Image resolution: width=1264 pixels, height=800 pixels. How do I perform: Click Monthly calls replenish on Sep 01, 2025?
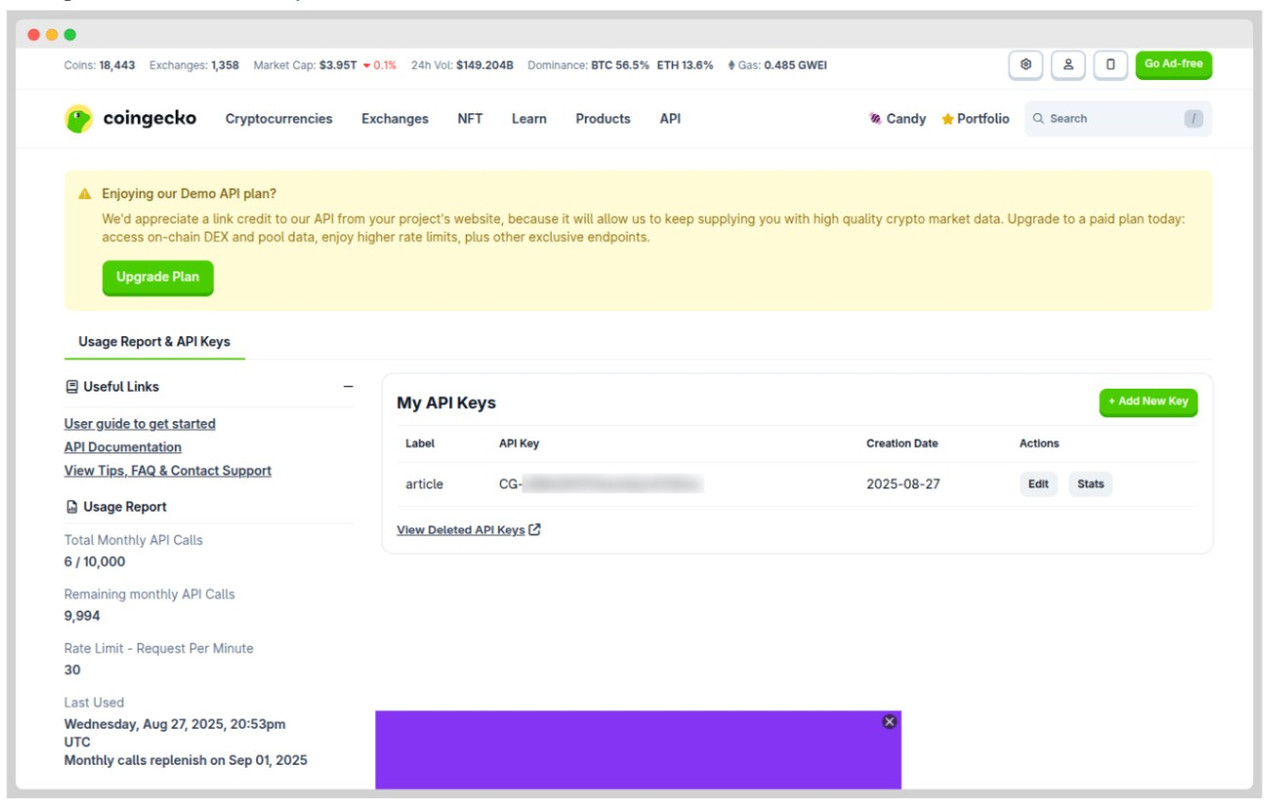(186, 760)
